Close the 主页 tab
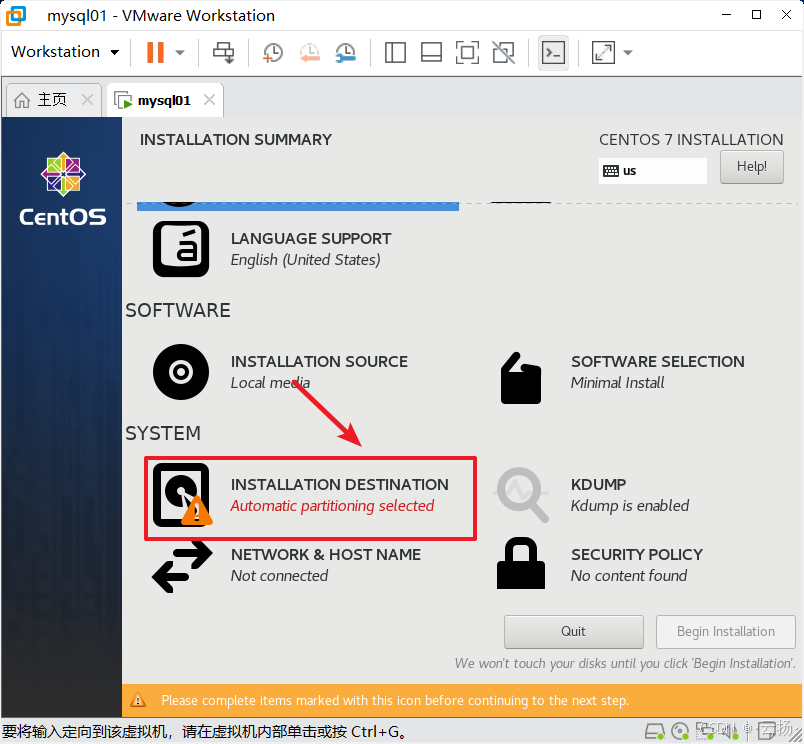Viewport: 804px width, 744px height. (x=88, y=99)
